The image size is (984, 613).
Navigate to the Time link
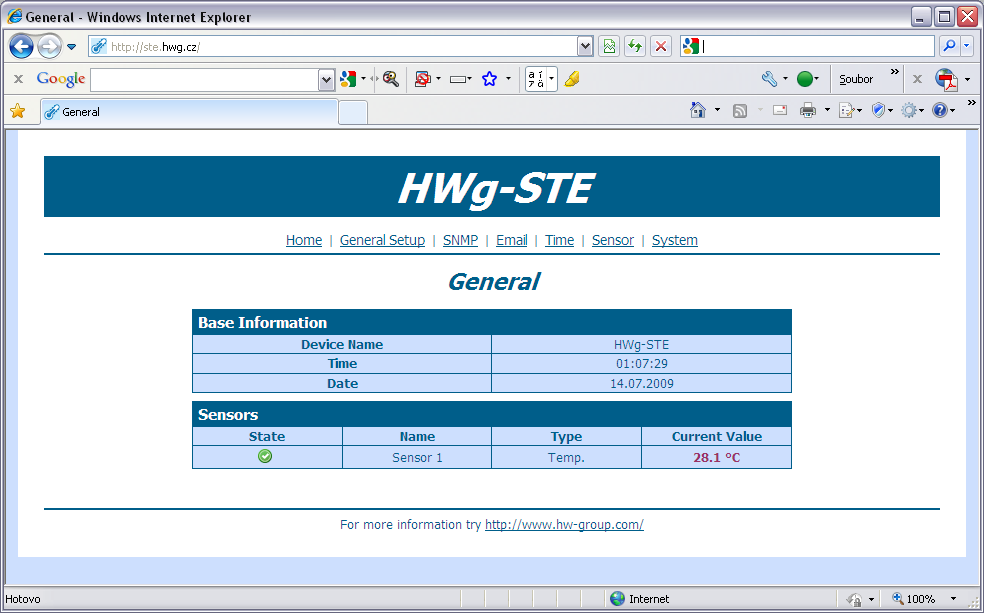point(559,240)
